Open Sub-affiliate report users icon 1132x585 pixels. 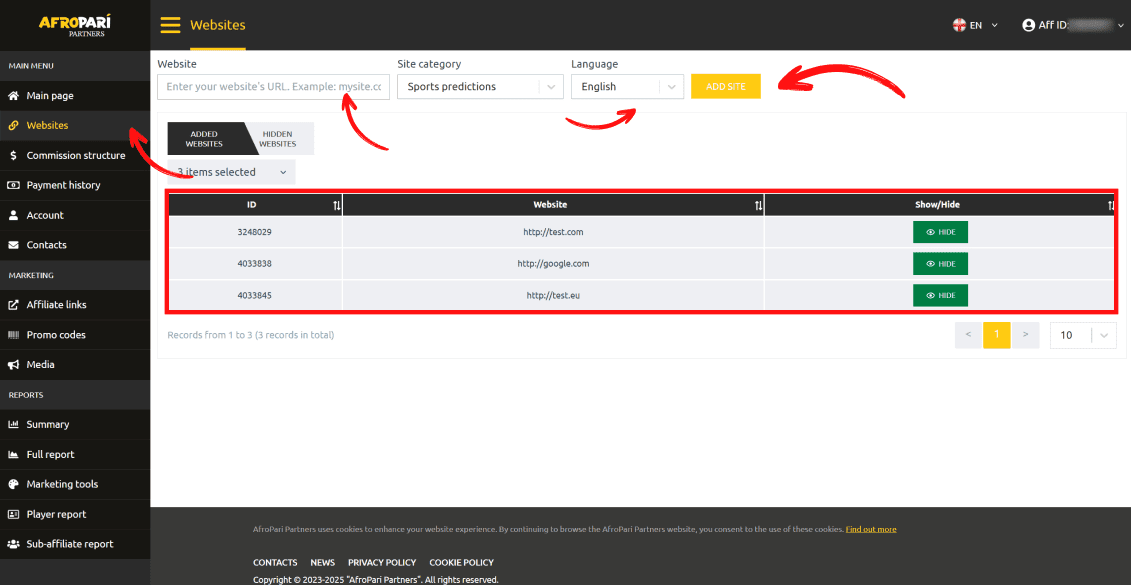[x=14, y=544]
